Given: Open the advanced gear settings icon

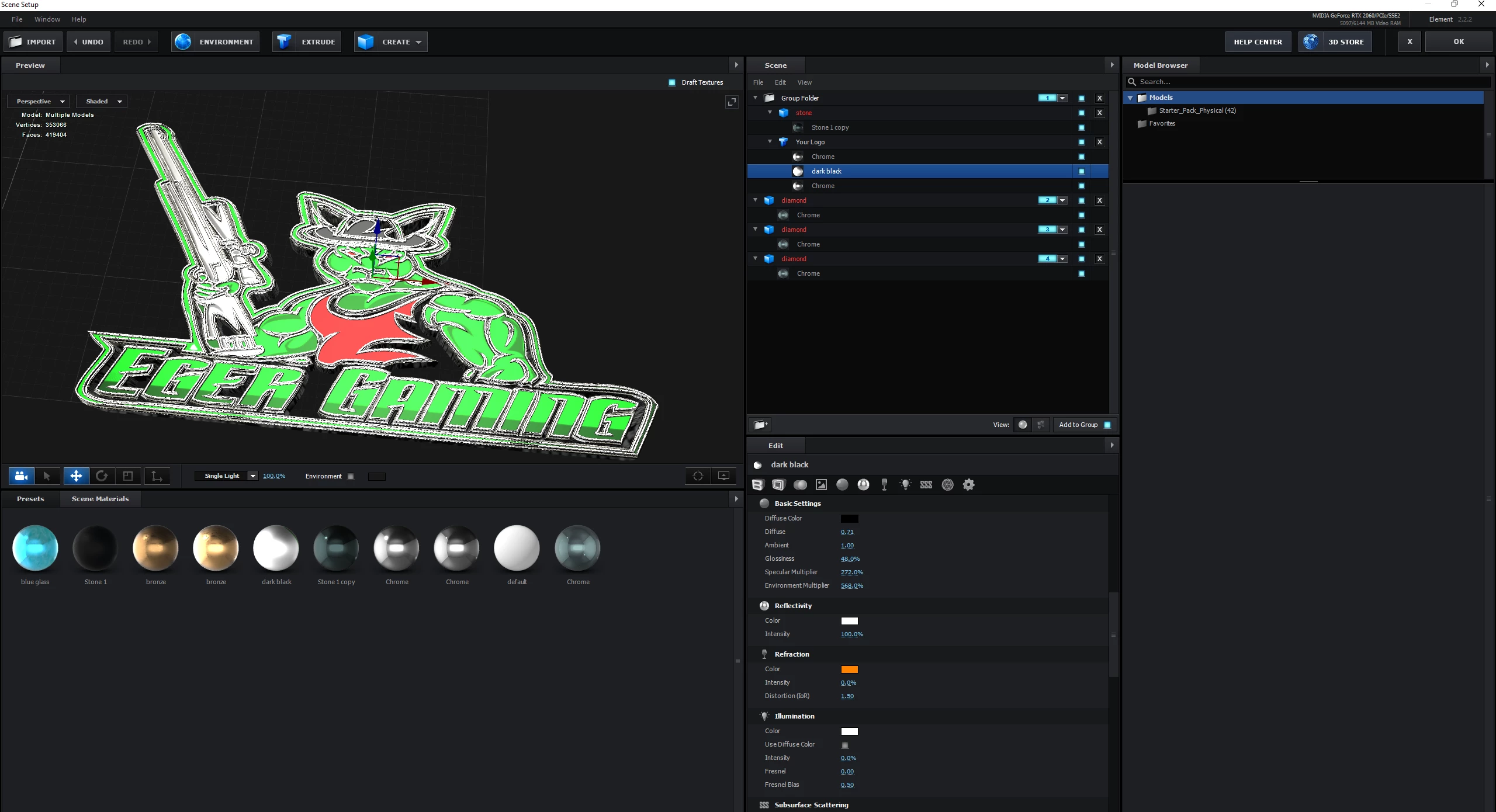Looking at the screenshot, I should pos(969,484).
